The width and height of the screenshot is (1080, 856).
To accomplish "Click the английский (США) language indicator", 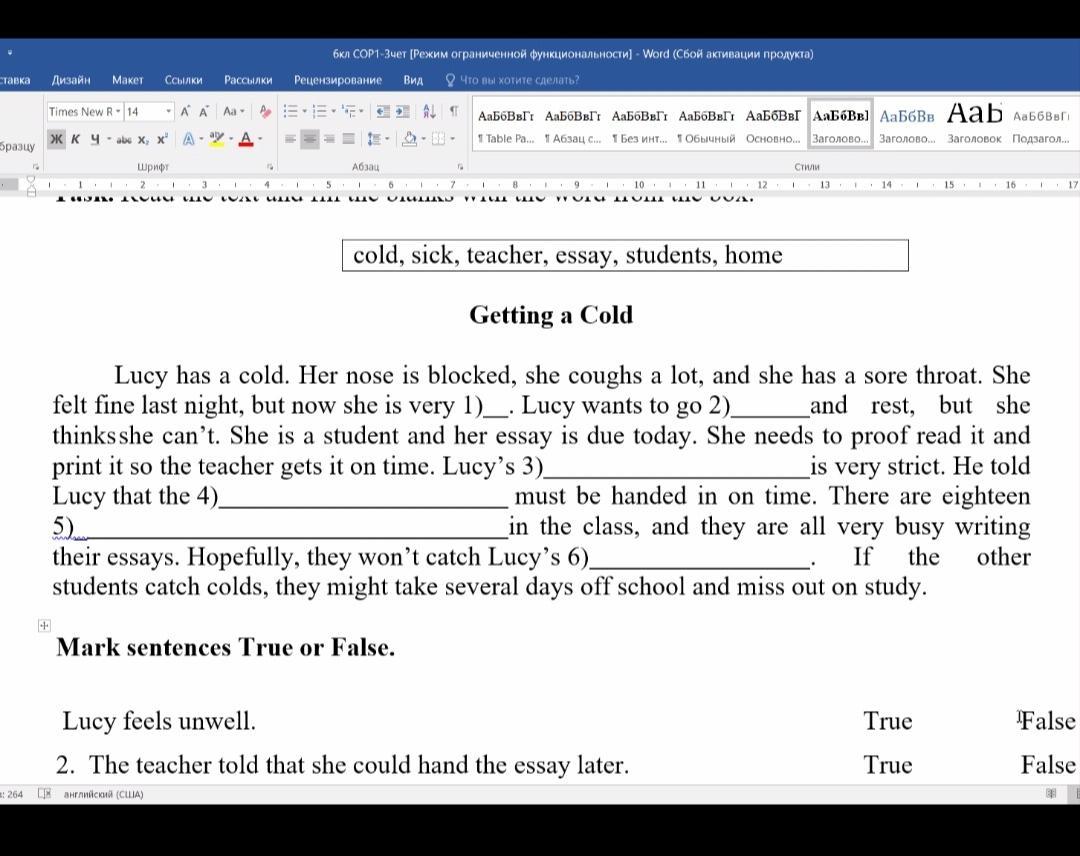I will [103, 794].
